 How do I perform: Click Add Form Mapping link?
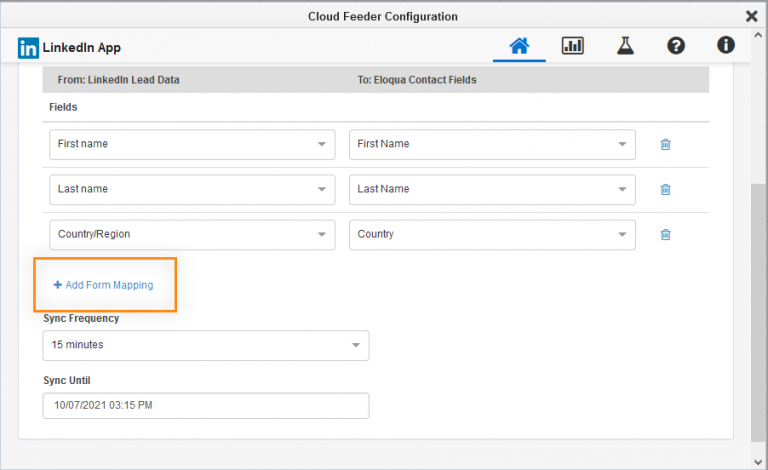point(103,285)
